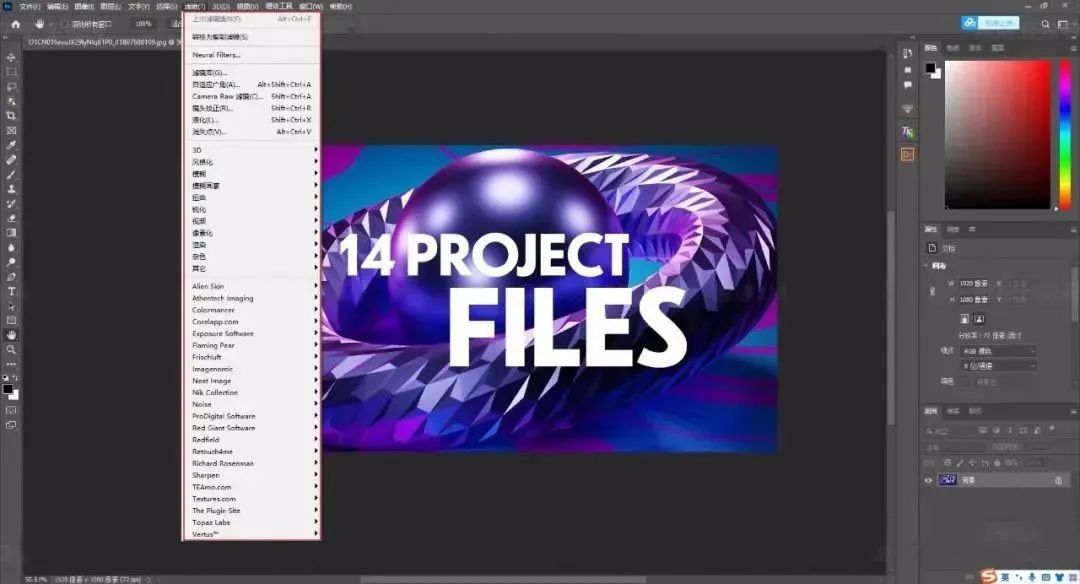Screen dimensions: 1080x584
Task: Select the Eraser tool
Action: [x=11, y=218]
